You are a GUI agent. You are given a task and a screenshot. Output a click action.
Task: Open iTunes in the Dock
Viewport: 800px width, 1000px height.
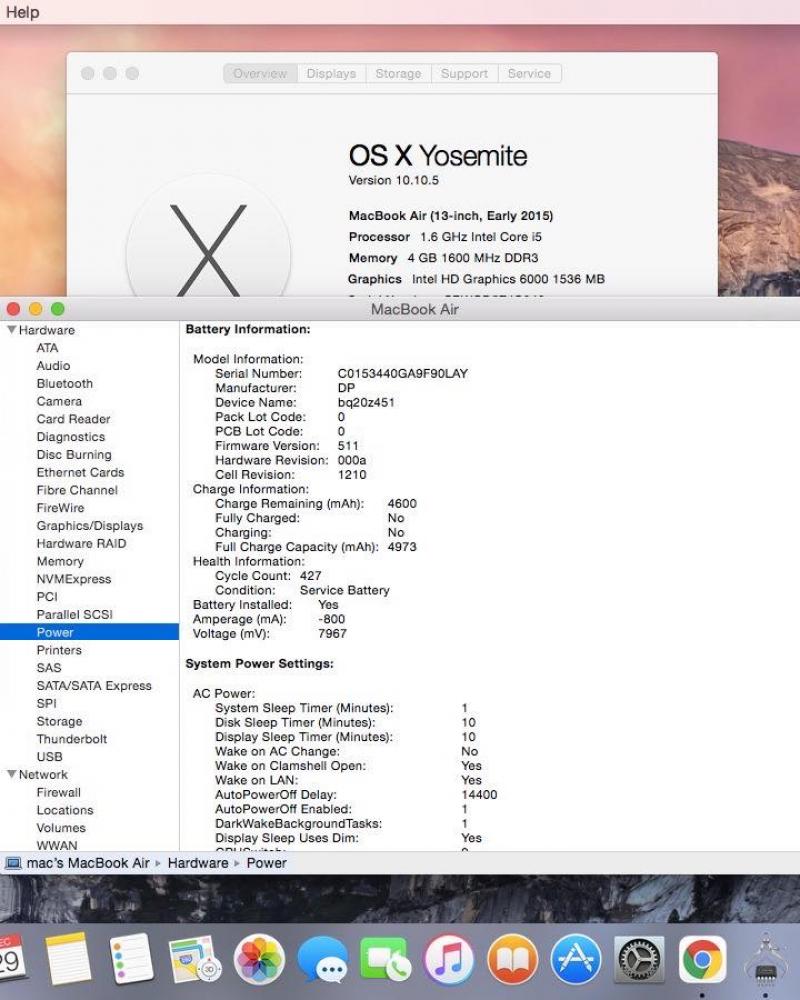pos(449,959)
